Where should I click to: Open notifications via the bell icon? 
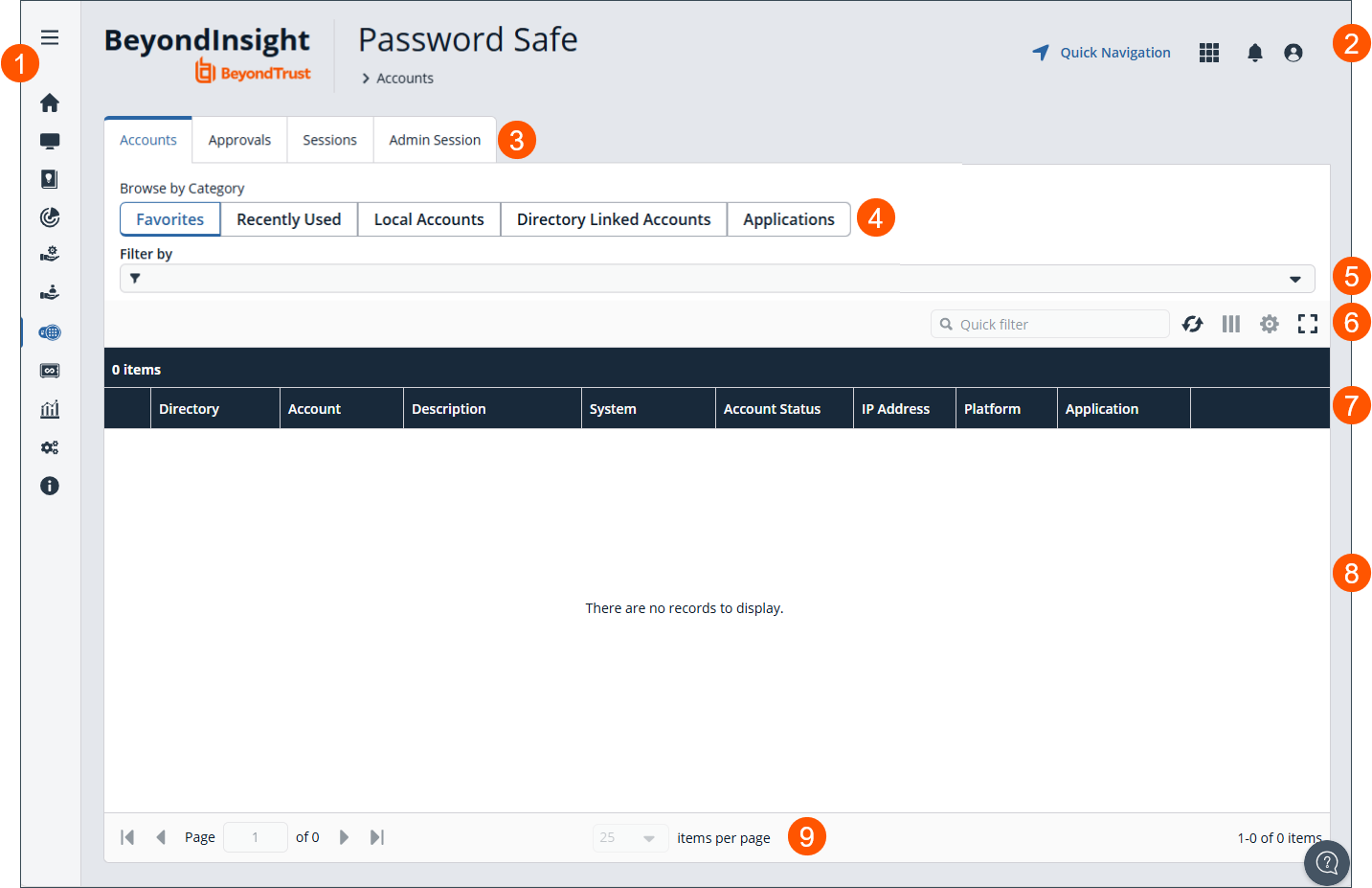point(1254,53)
